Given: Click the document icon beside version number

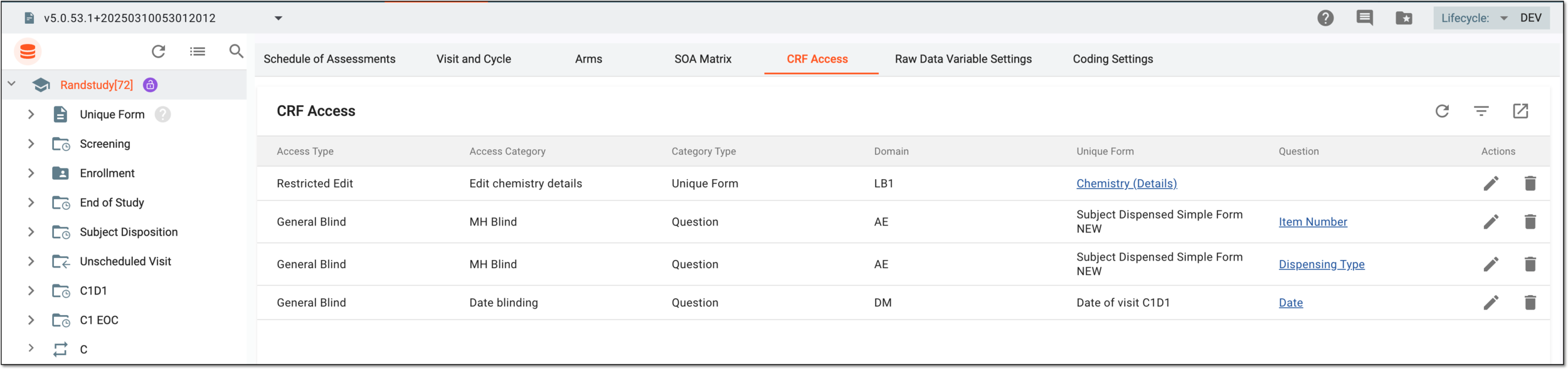Looking at the screenshot, I should pyautogui.click(x=29, y=18).
